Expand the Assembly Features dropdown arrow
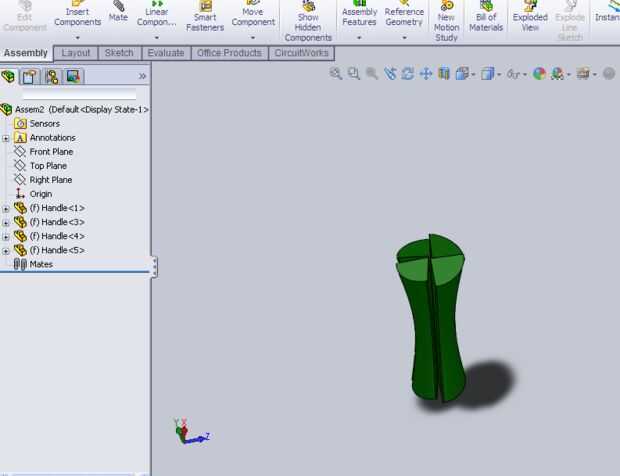Image resolution: width=620 pixels, height=476 pixels. coord(359,38)
